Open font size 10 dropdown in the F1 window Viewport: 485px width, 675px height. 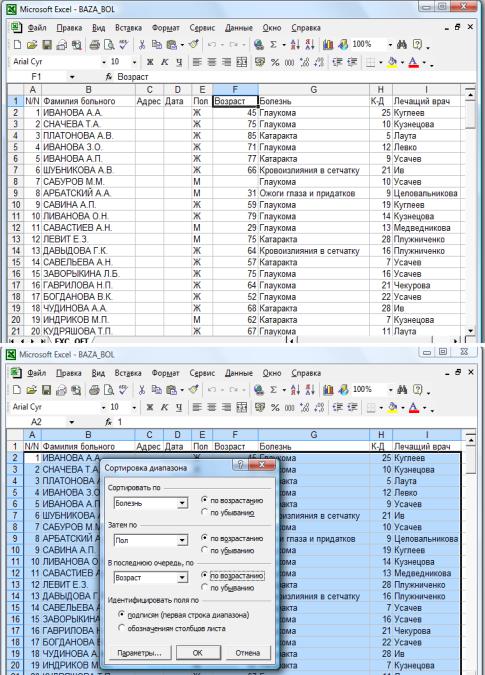[x=134, y=62]
